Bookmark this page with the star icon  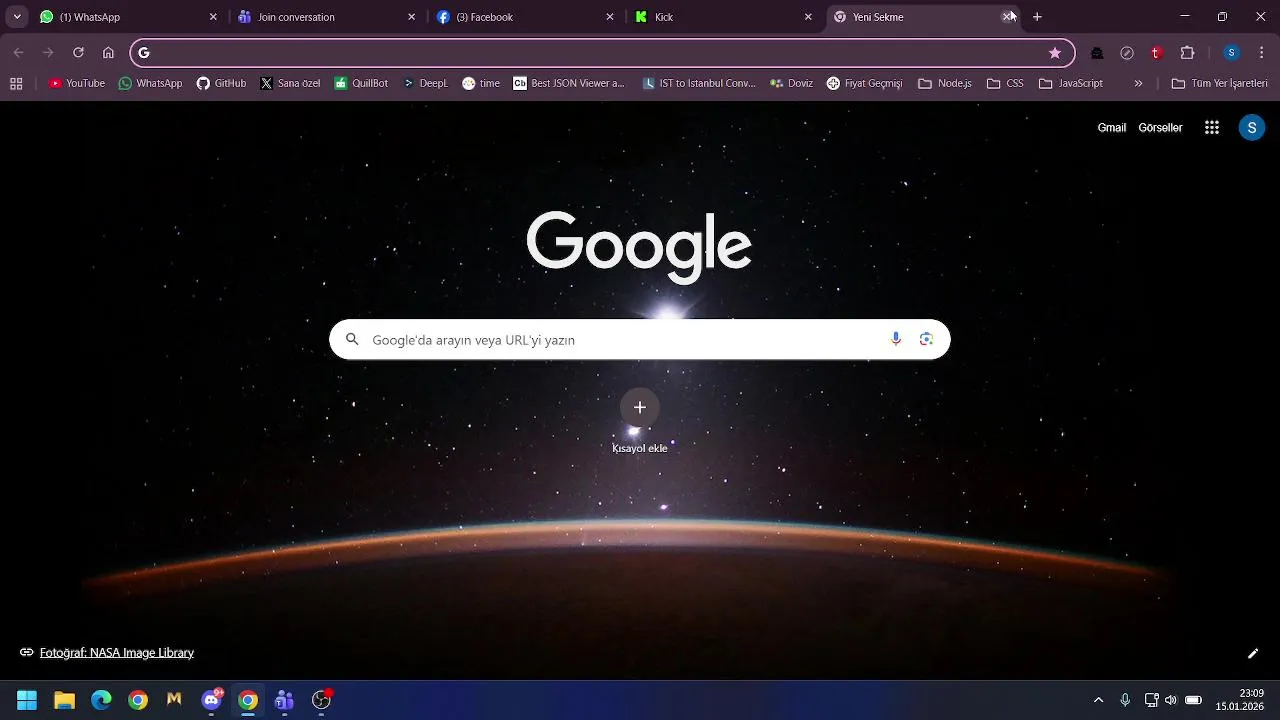tap(1054, 53)
